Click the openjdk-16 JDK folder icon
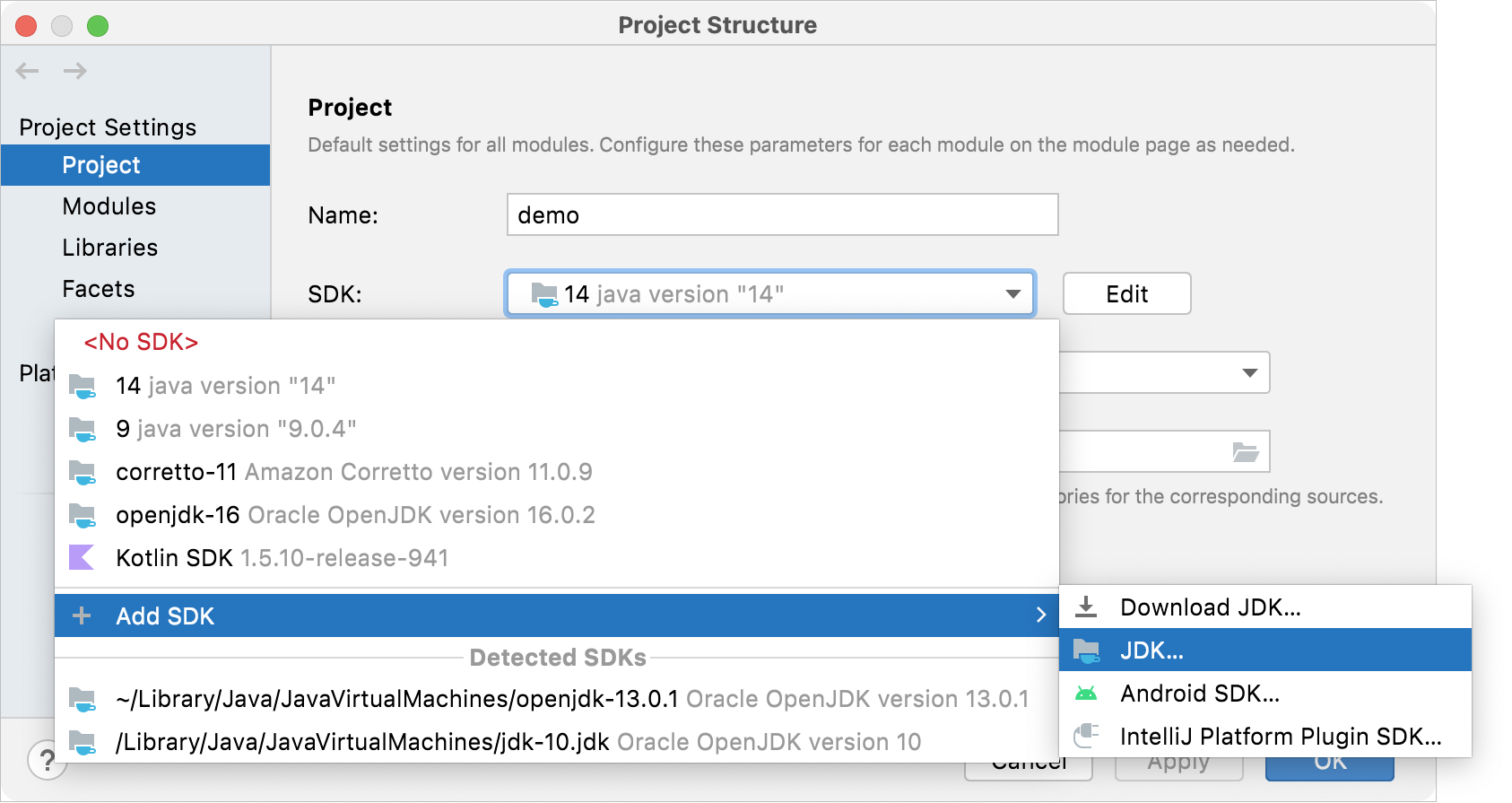This screenshot has width=1512, height=803. [83, 516]
